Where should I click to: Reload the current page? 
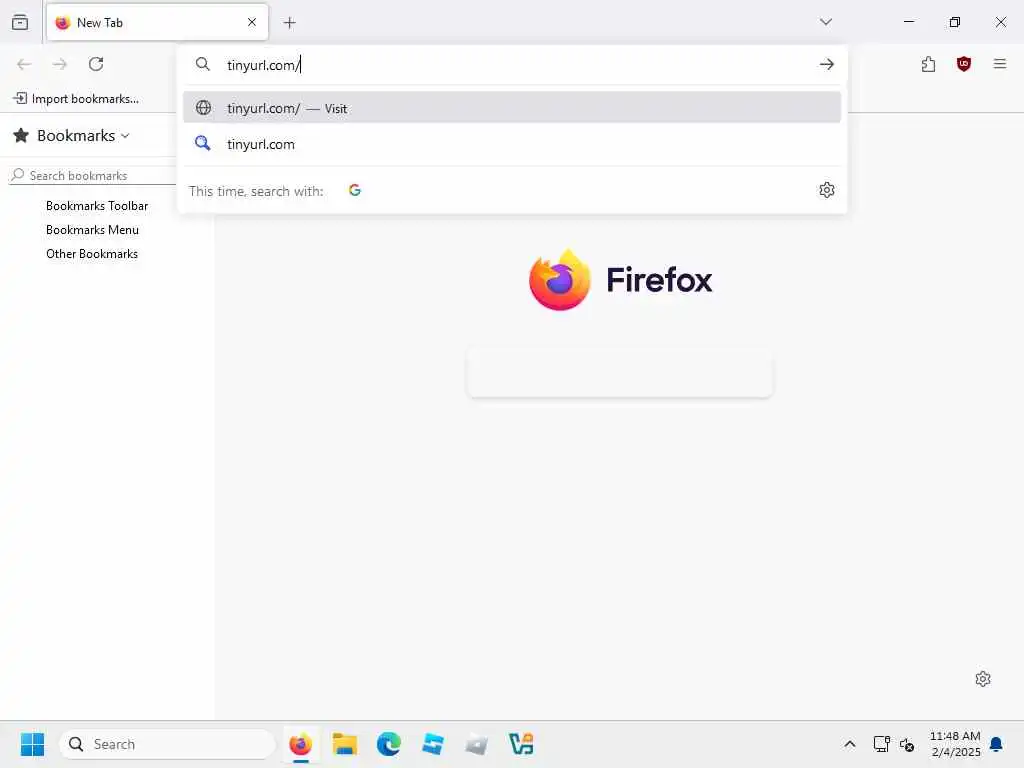point(96,64)
